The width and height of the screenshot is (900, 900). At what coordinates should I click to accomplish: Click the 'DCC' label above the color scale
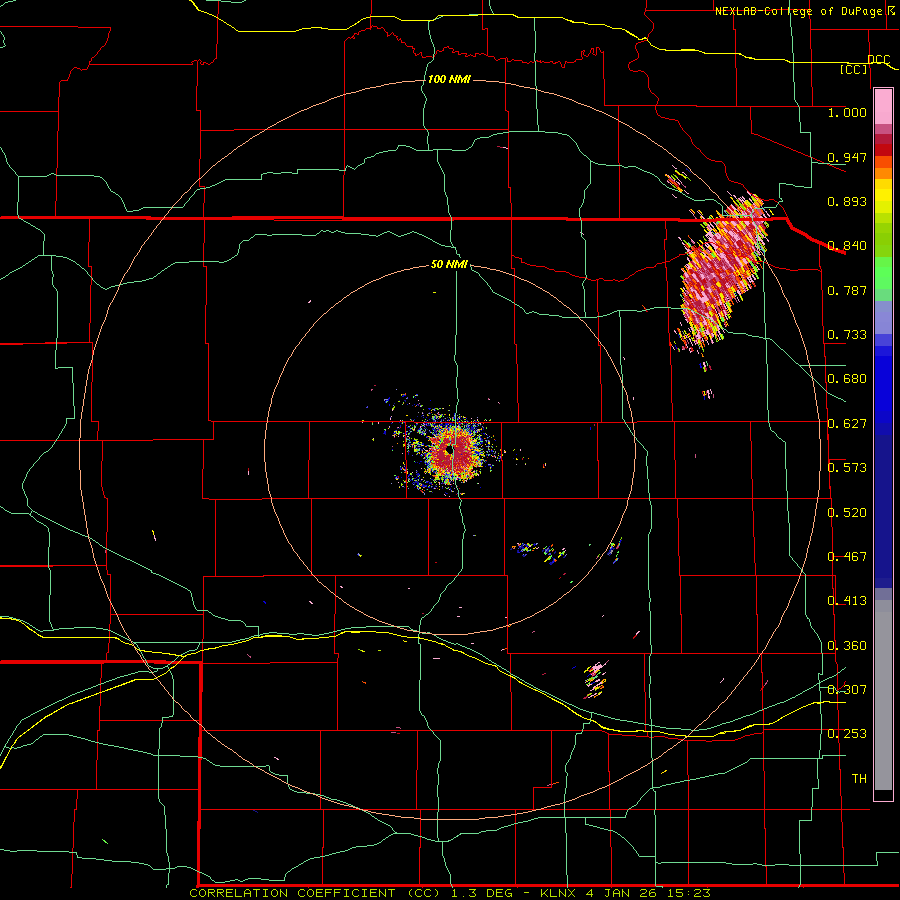(878, 60)
